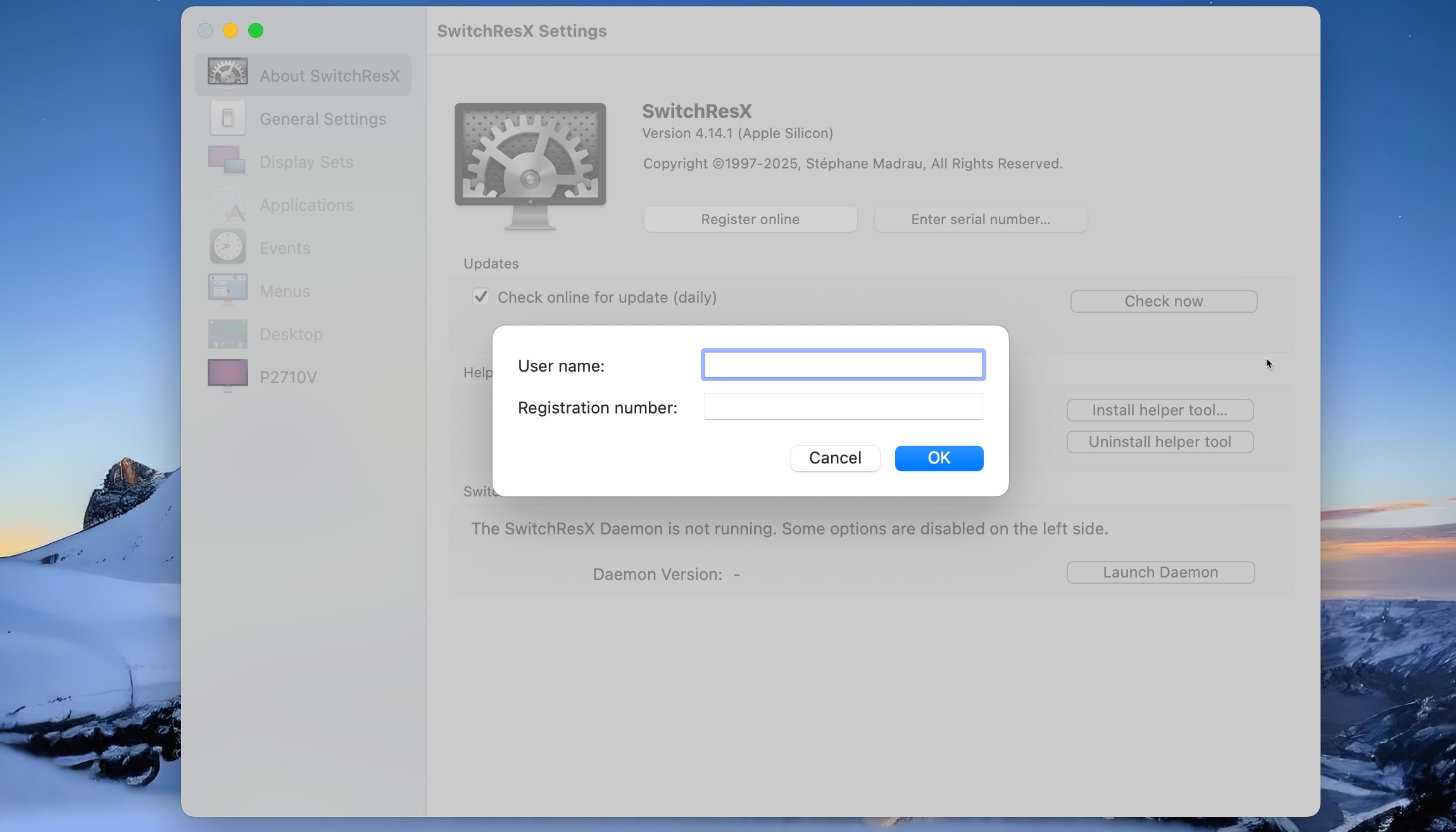Toggle Check online for update checkbox

click(481, 297)
